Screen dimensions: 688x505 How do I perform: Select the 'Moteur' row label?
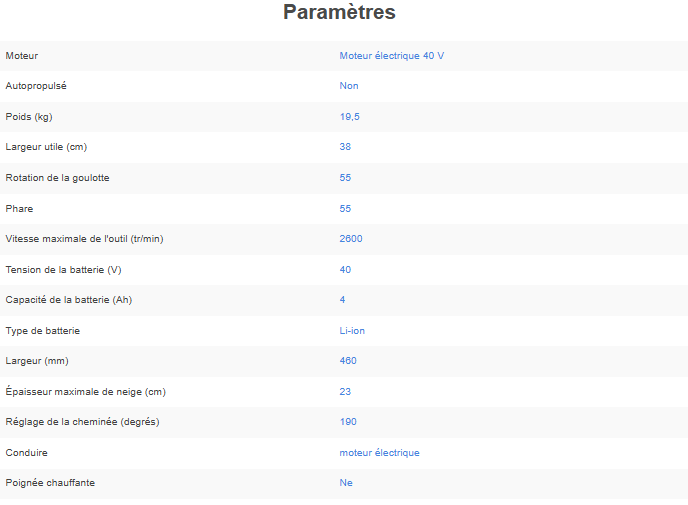(x=22, y=56)
